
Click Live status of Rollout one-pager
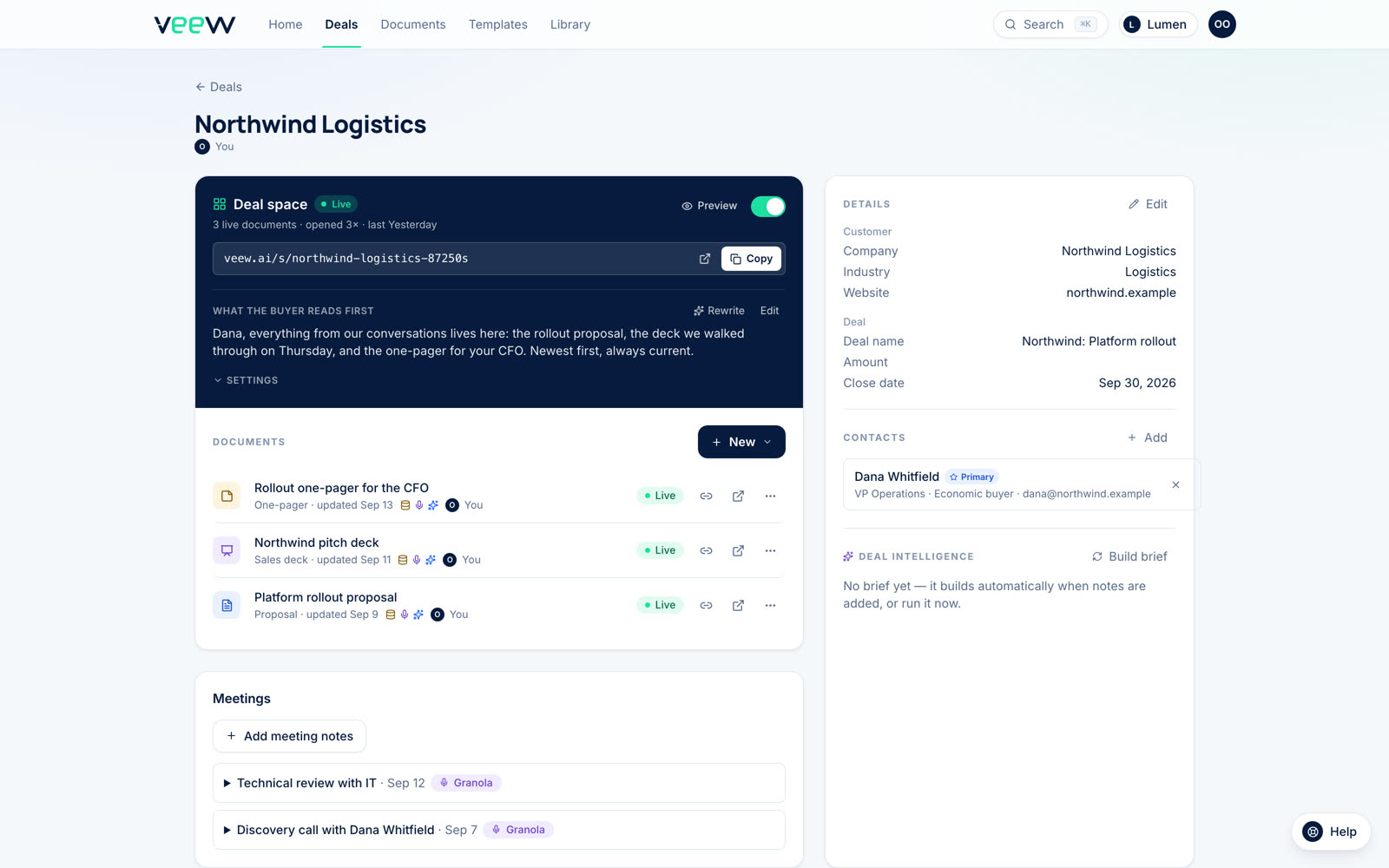(661, 496)
